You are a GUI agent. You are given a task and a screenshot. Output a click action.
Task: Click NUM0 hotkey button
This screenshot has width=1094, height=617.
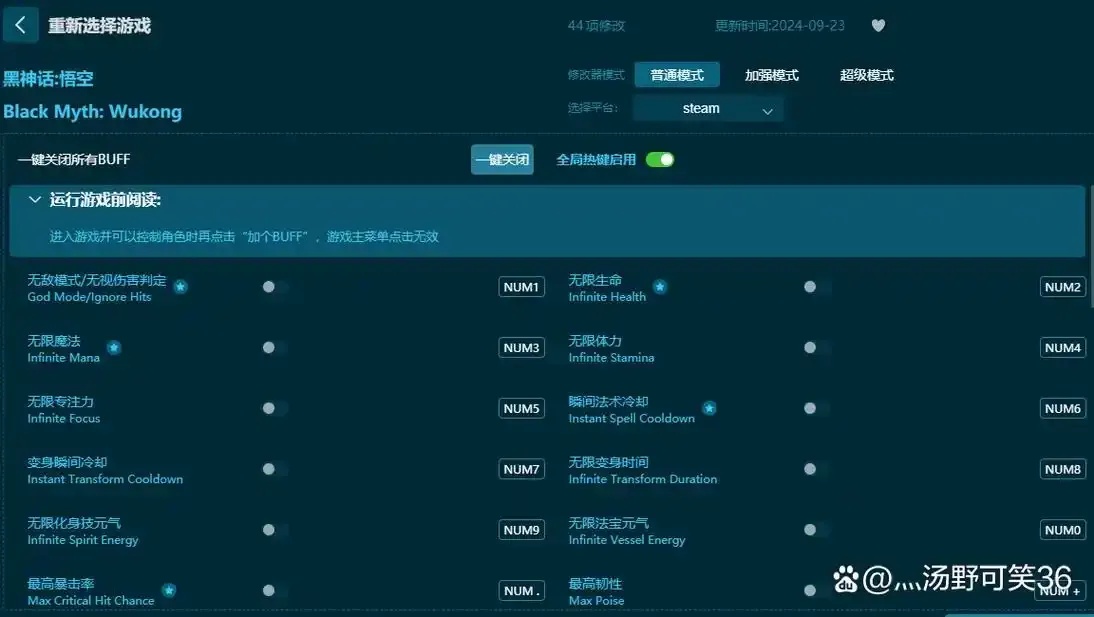(x=1063, y=530)
